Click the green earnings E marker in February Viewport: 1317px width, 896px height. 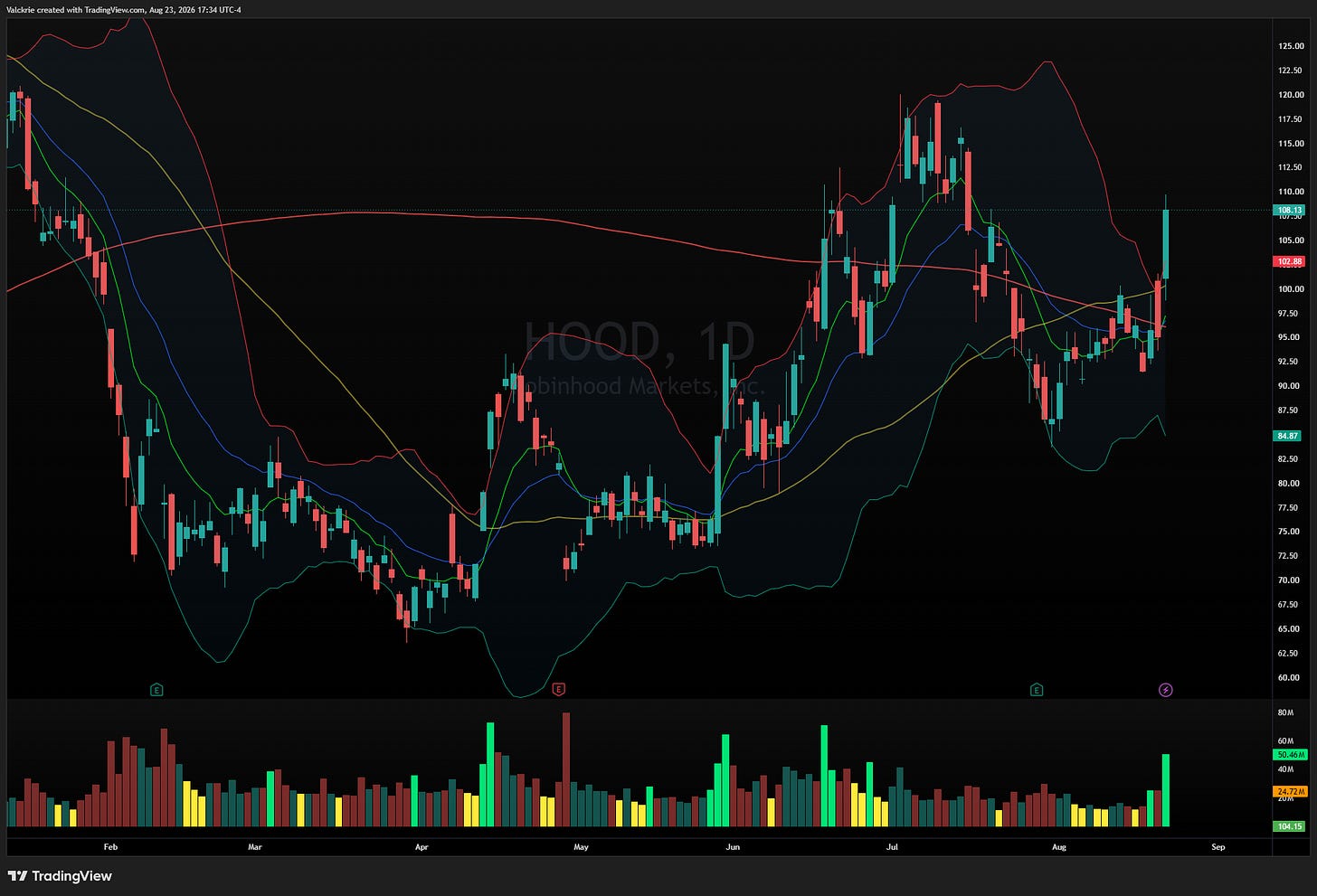pyautogui.click(x=156, y=690)
